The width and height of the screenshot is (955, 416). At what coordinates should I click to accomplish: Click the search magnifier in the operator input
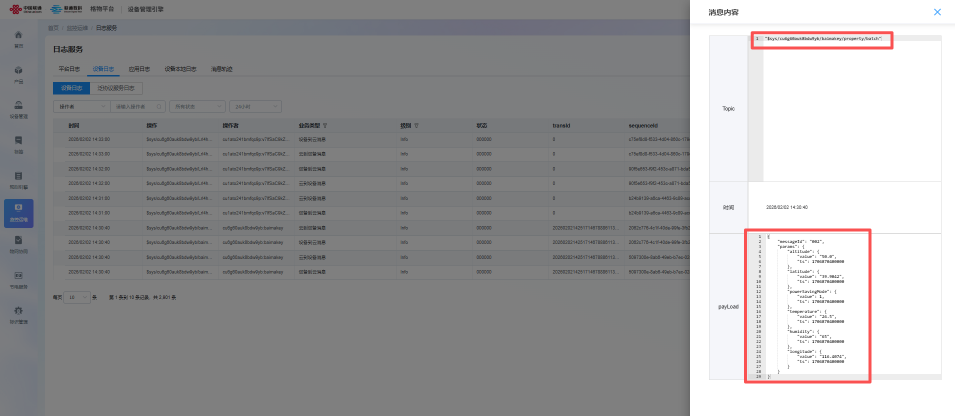158,105
